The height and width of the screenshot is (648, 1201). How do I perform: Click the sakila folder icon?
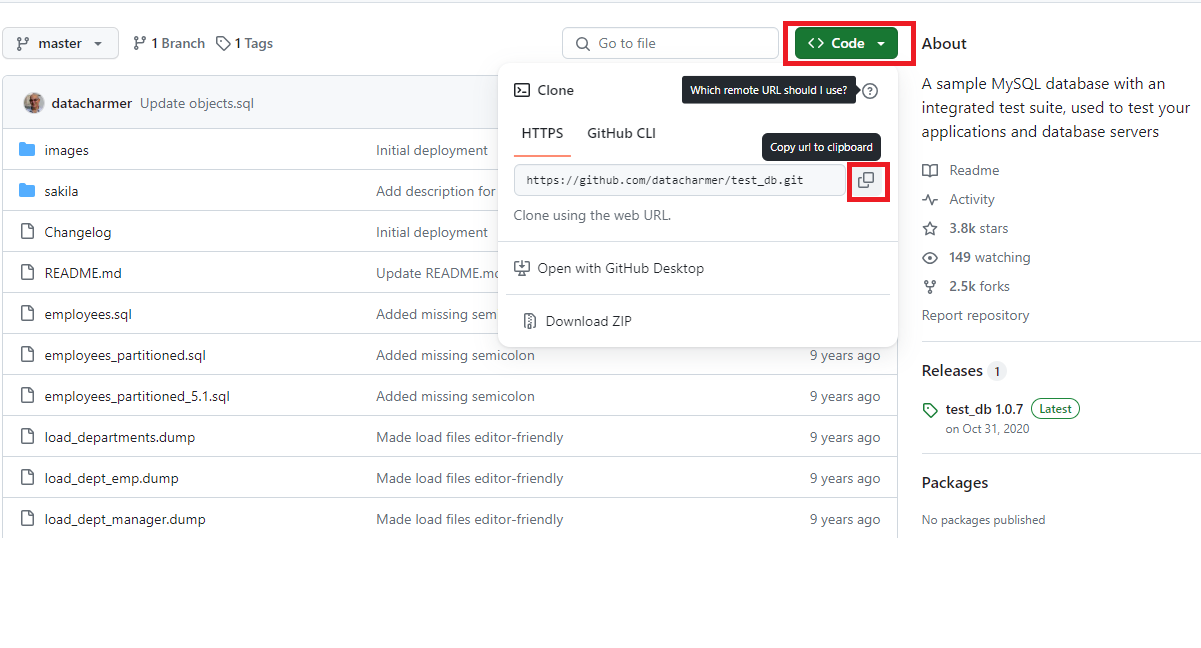pyautogui.click(x=27, y=191)
